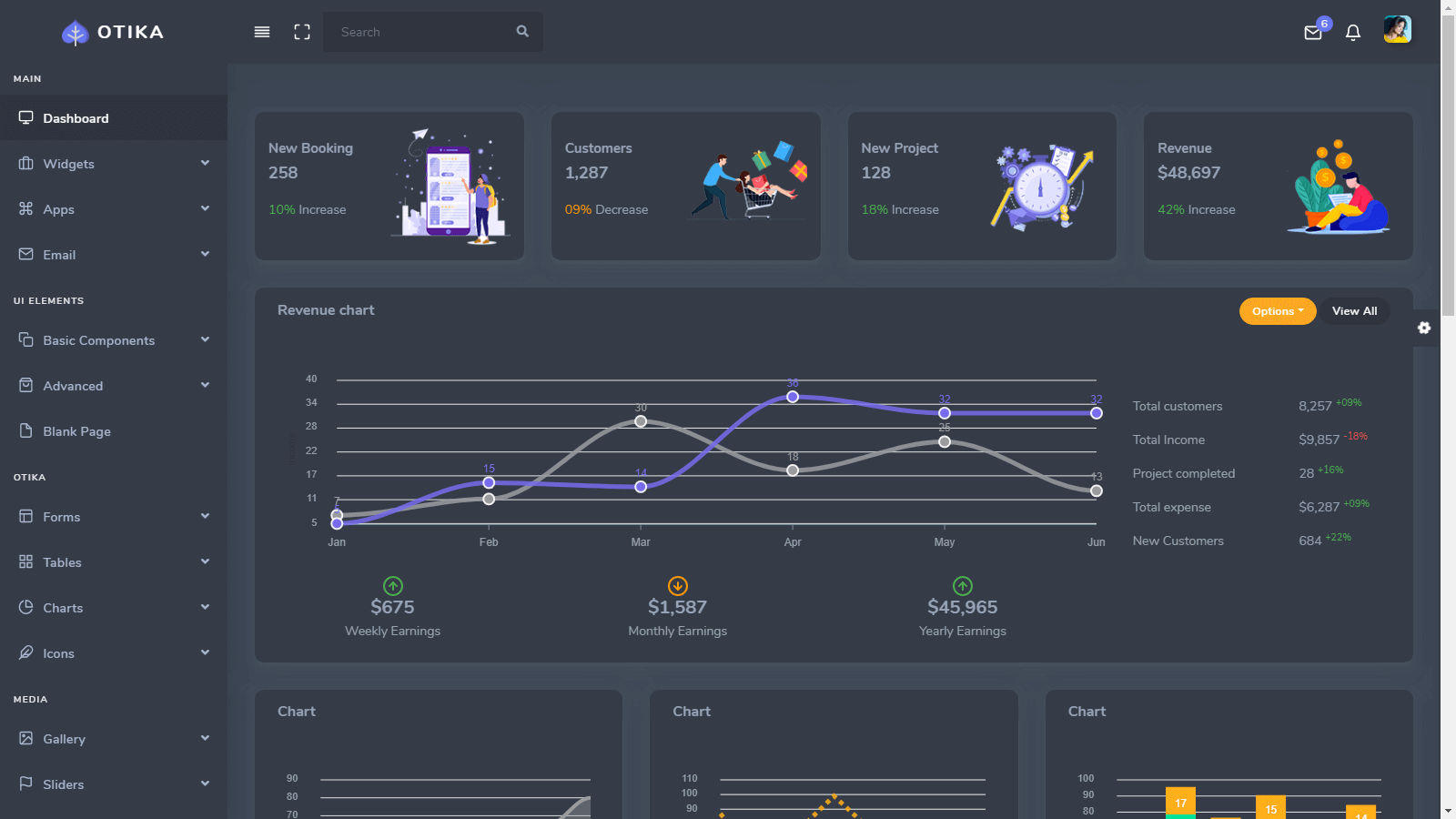Click the Project completed 28 value
This screenshot has width=1456, height=819.
point(1306,473)
